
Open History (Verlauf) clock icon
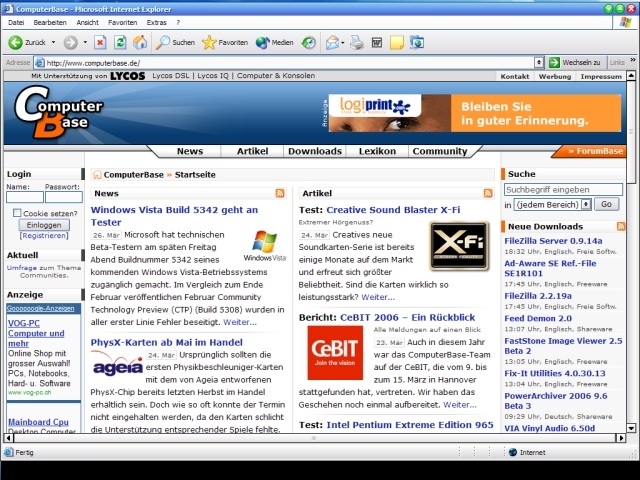(309, 42)
